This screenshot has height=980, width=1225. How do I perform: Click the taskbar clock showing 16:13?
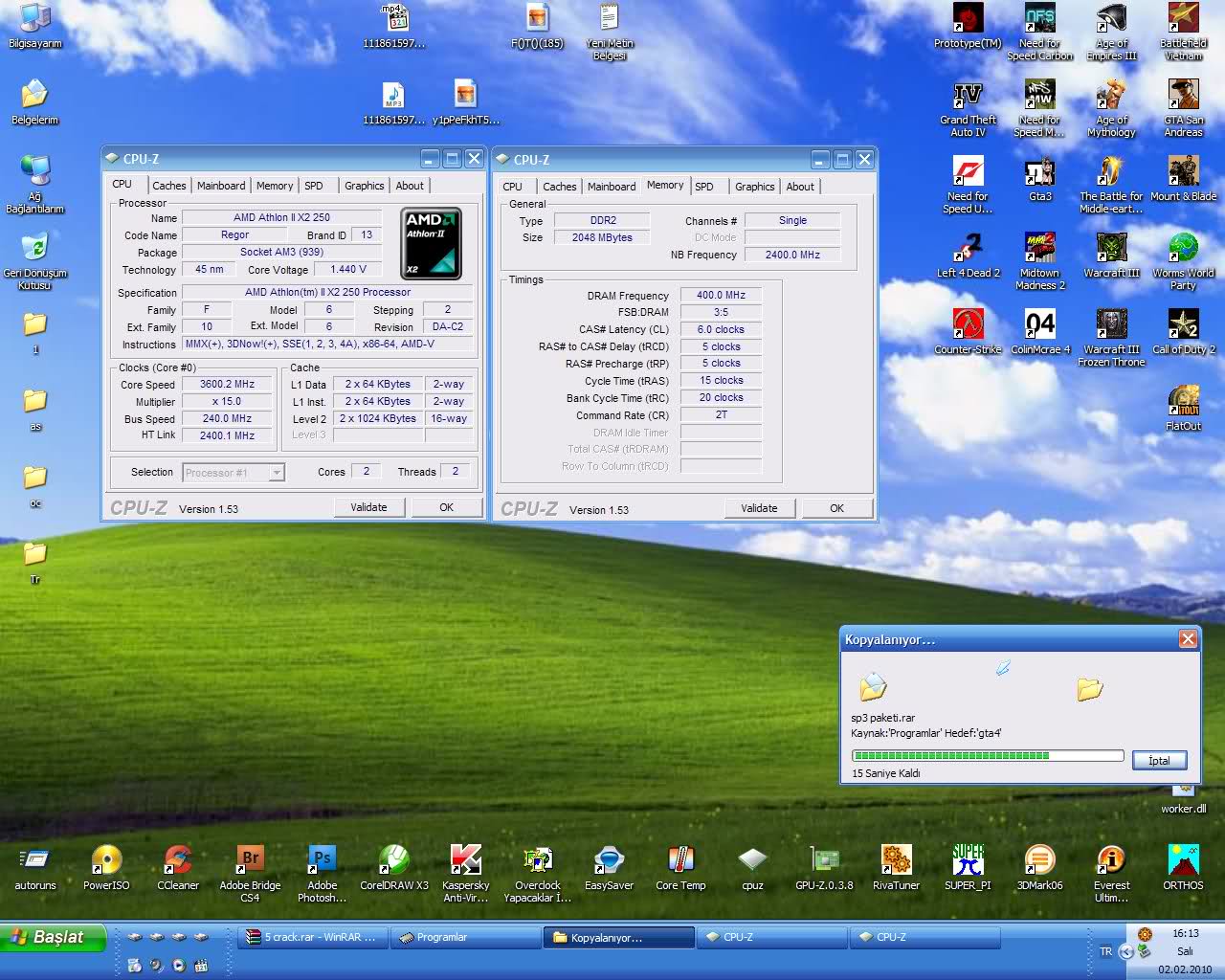(1185, 933)
